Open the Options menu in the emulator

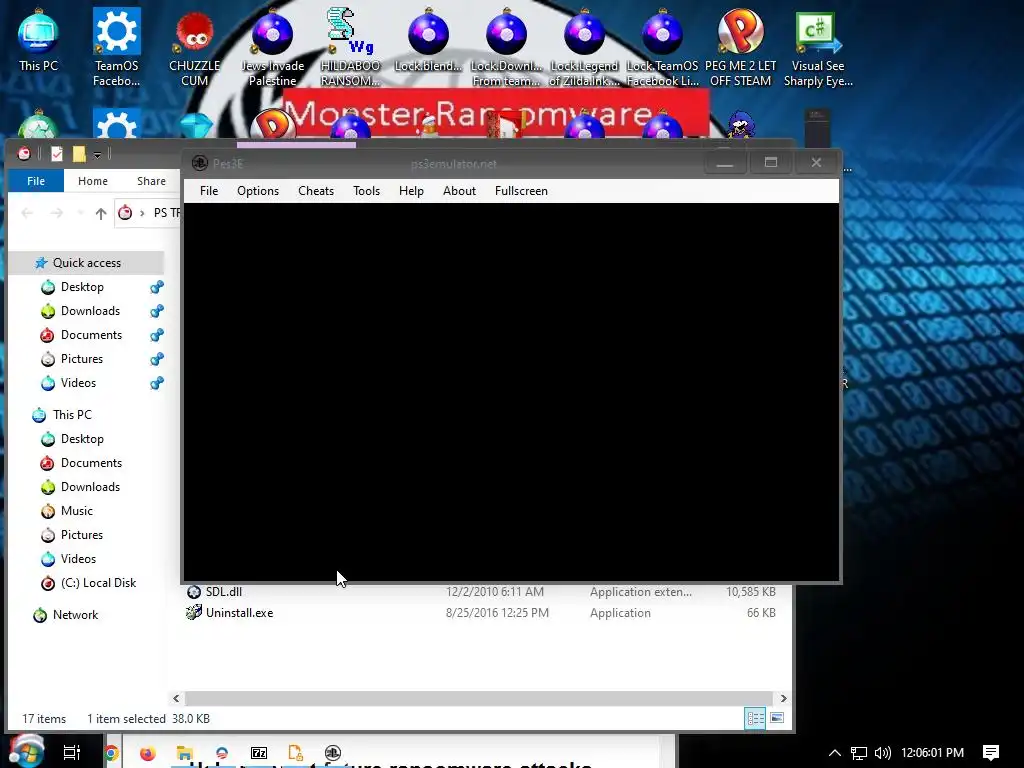pos(258,191)
